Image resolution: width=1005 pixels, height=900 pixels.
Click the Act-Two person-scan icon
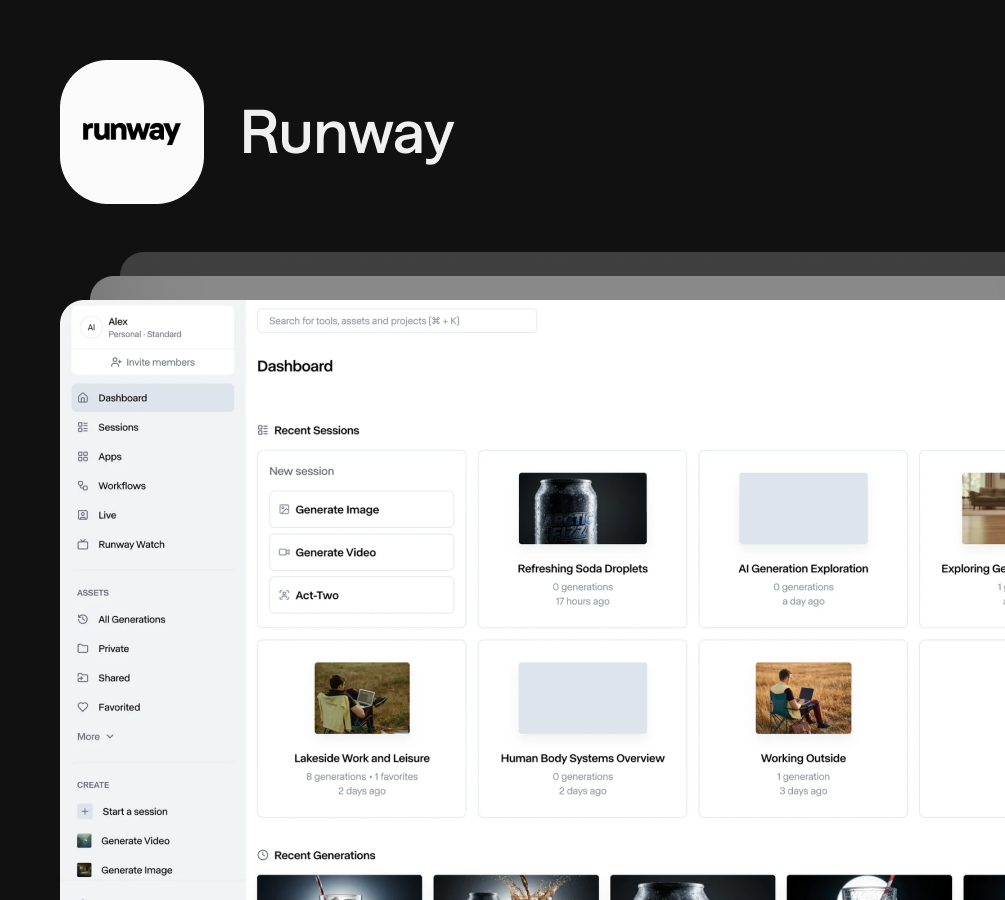pyautogui.click(x=284, y=595)
